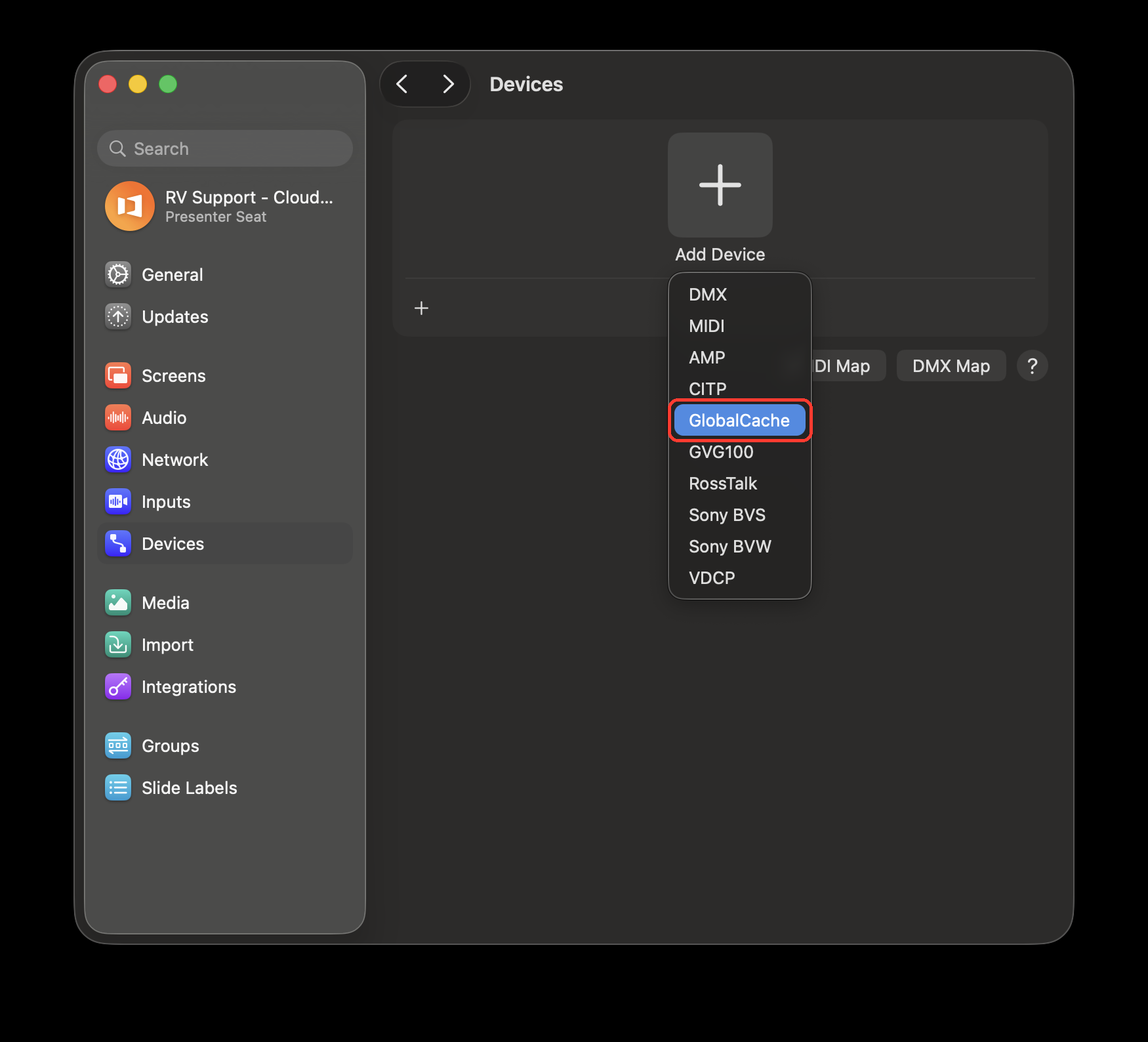Select the Import icon in sidebar
The height and width of the screenshot is (1042, 1148).
pyautogui.click(x=118, y=644)
